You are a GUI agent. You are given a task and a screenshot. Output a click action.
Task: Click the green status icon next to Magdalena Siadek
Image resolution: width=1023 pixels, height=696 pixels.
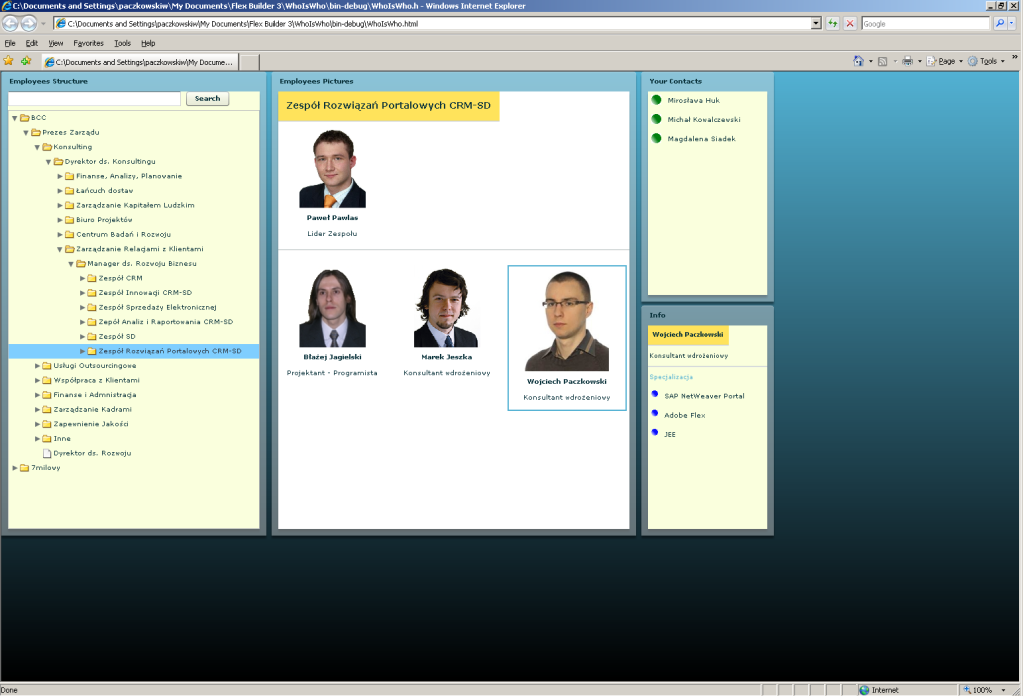[656, 138]
